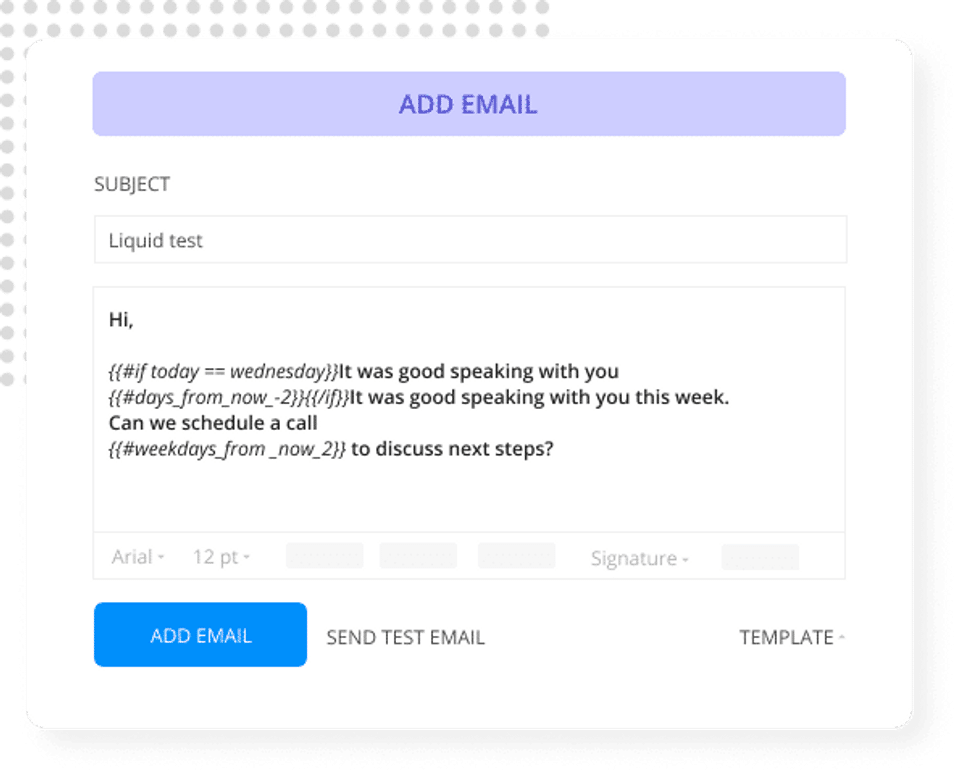The image size is (960, 776).
Task: Click the SUBJECT label
Action: pos(132,184)
